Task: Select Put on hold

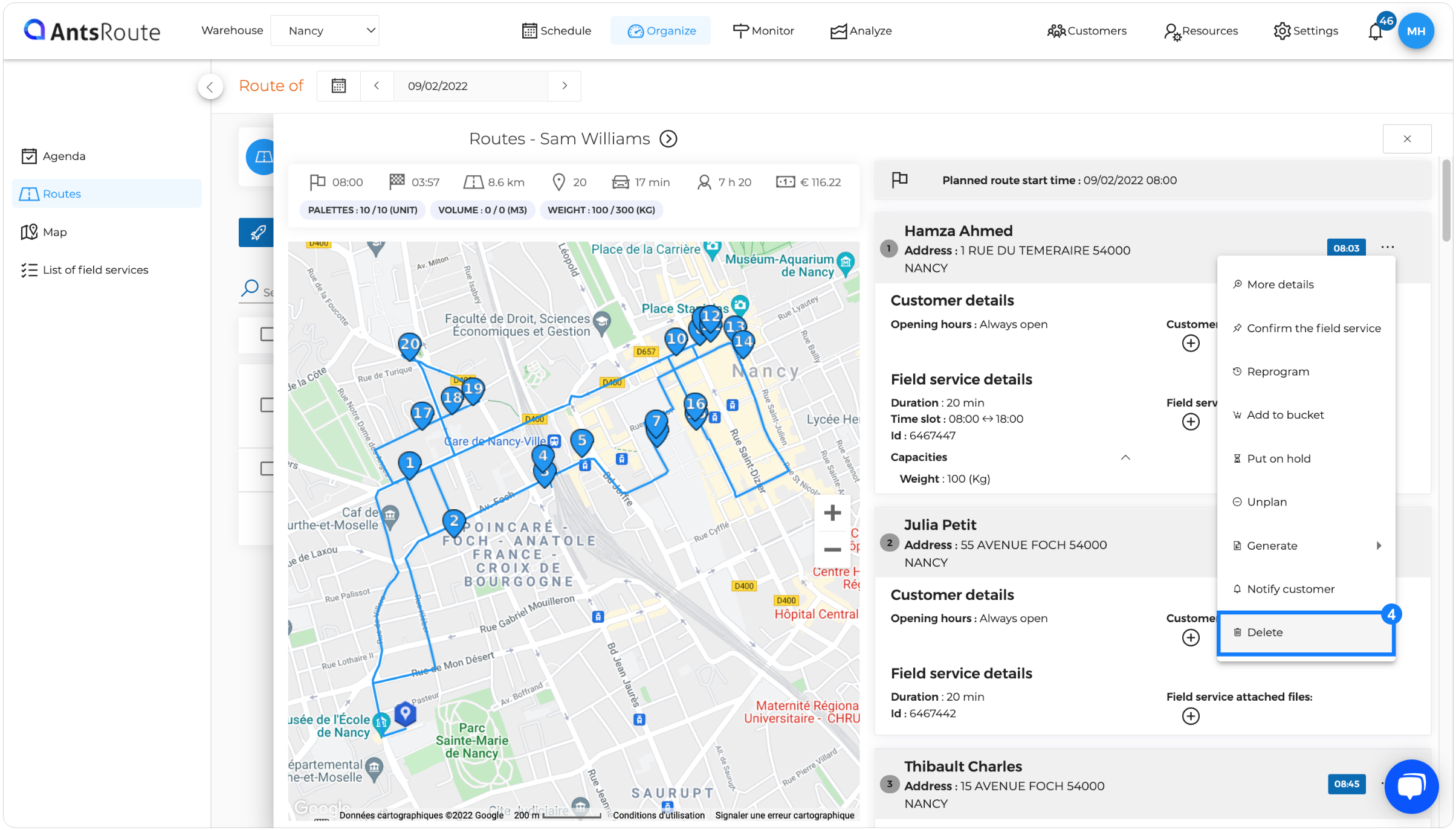Action: pyautogui.click(x=1306, y=458)
